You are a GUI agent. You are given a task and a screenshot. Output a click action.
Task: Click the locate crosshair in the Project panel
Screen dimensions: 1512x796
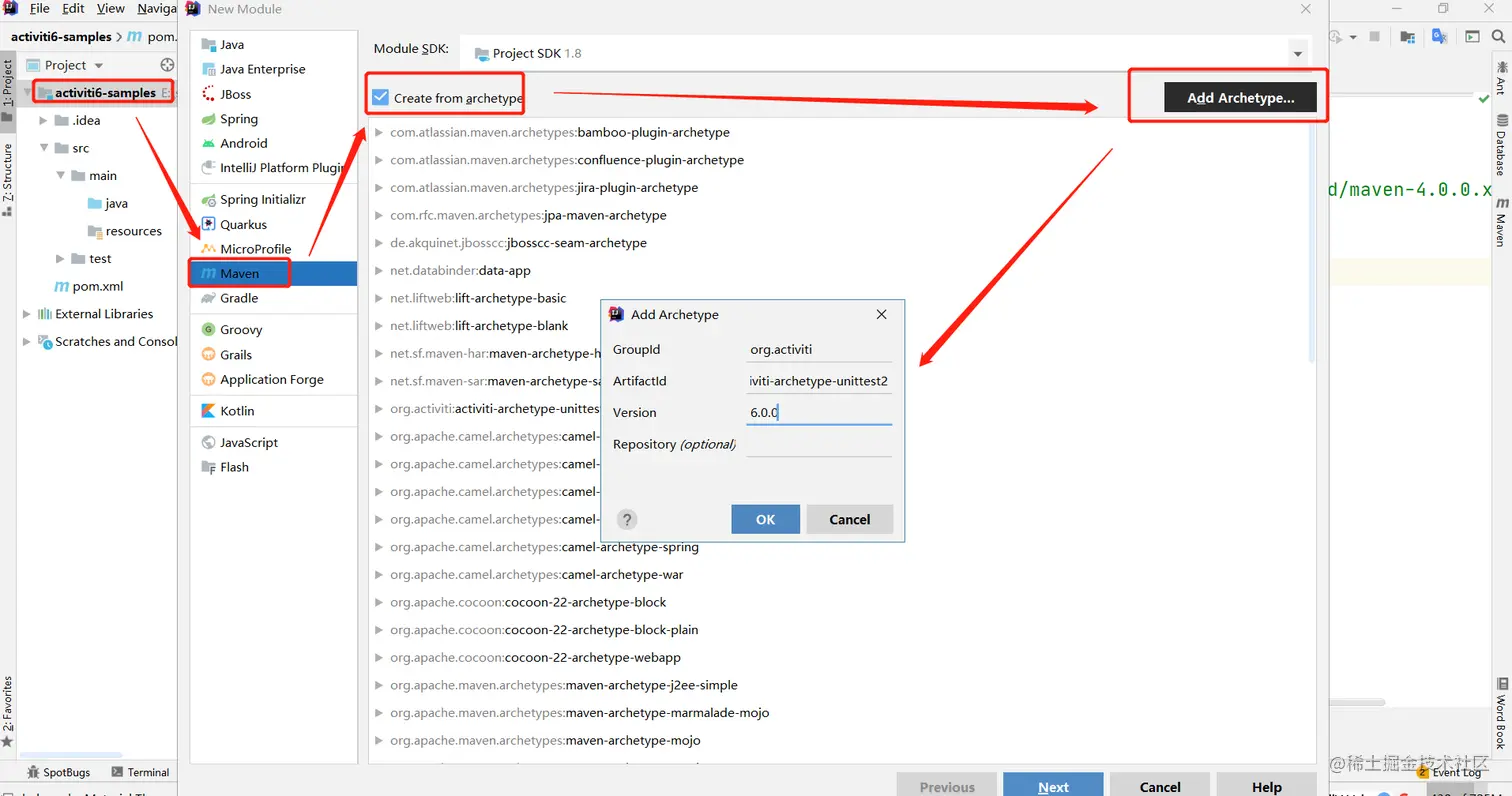(x=168, y=65)
